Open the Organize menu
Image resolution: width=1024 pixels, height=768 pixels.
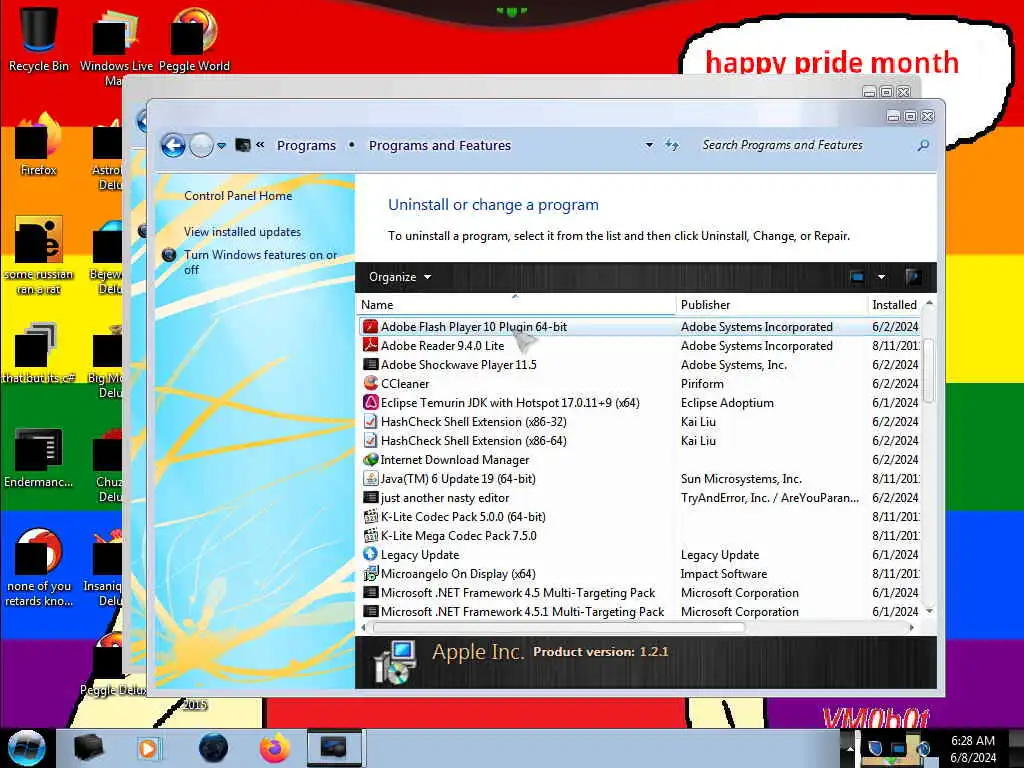pyautogui.click(x=400, y=277)
